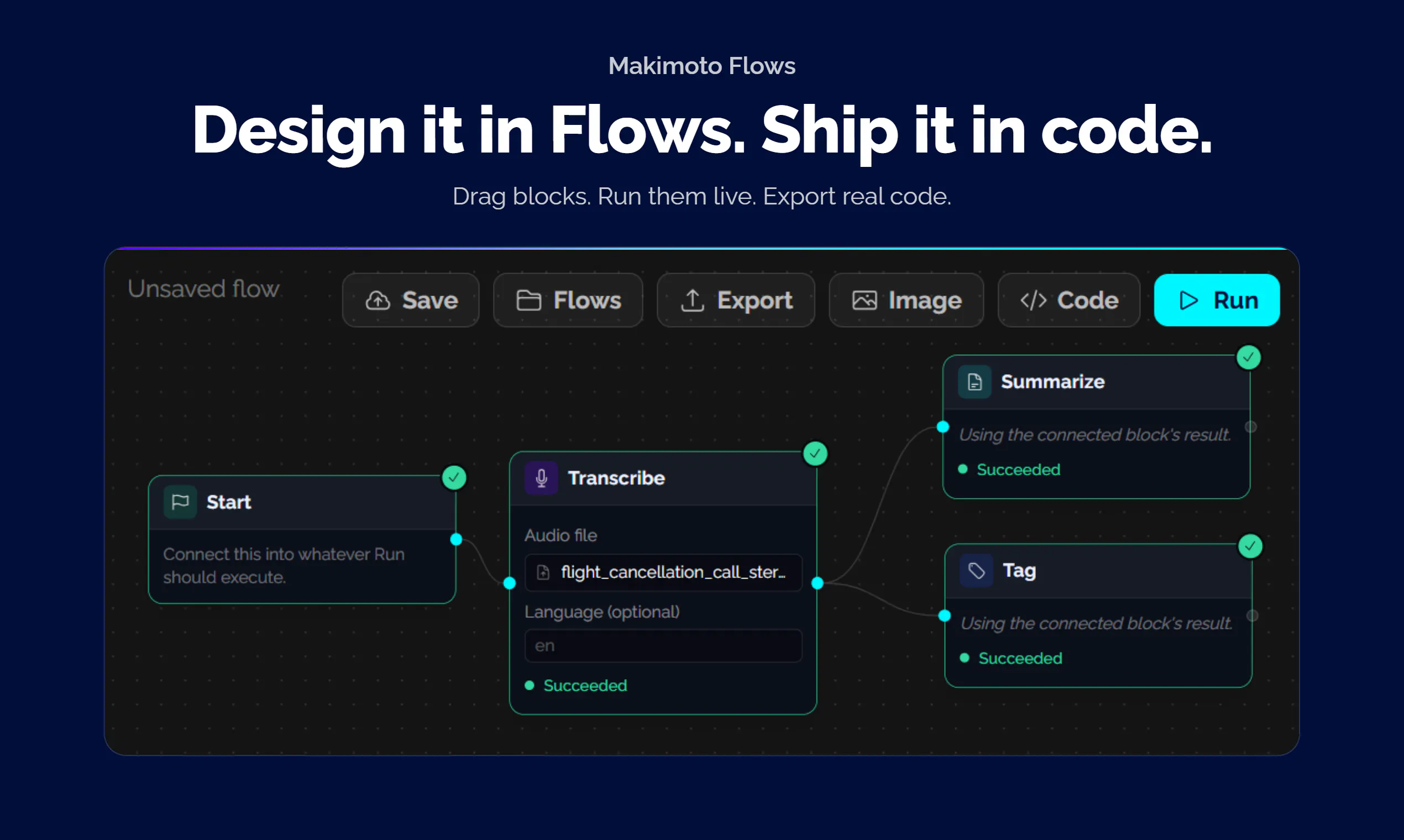Click the green checkmark badge on Summarize block
This screenshot has width=1404, height=840.
tap(1248, 357)
